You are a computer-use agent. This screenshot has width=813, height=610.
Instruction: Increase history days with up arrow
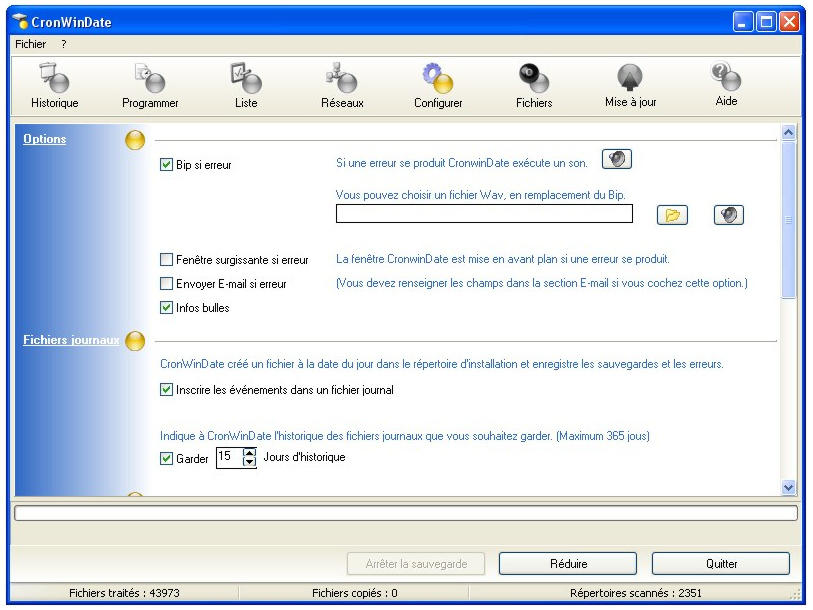(249, 453)
